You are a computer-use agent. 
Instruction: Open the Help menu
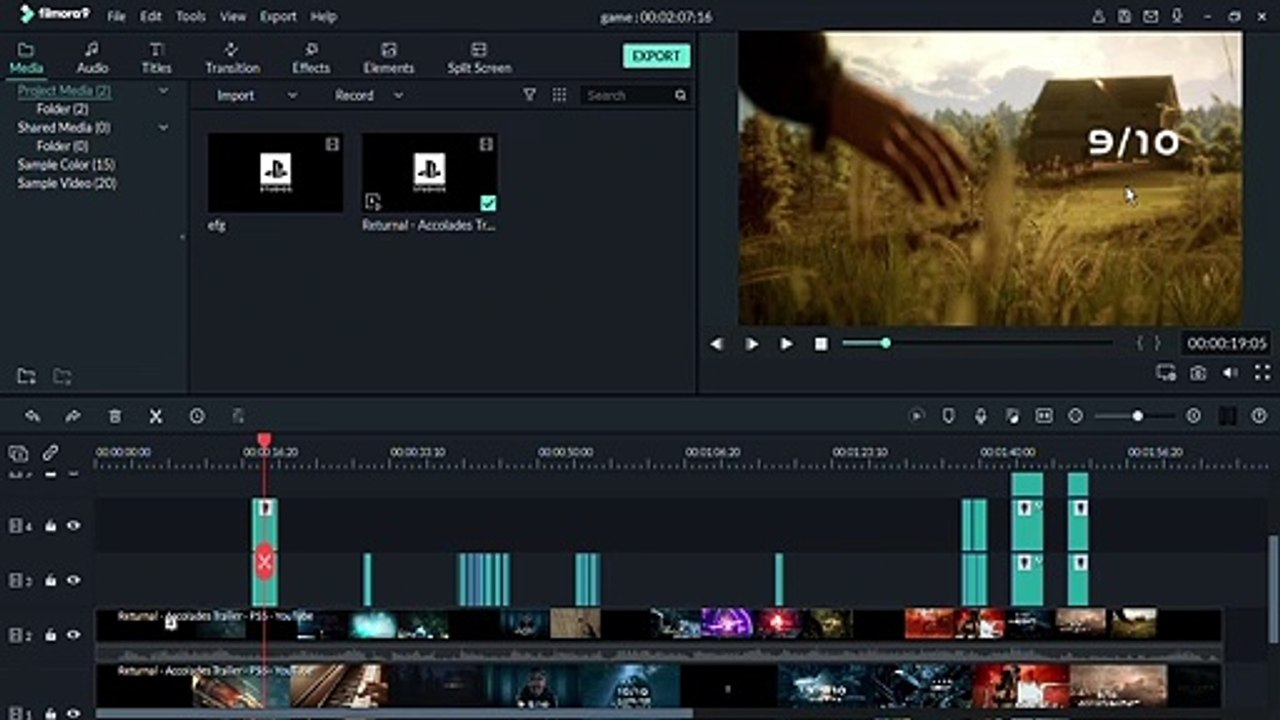[323, 16]
